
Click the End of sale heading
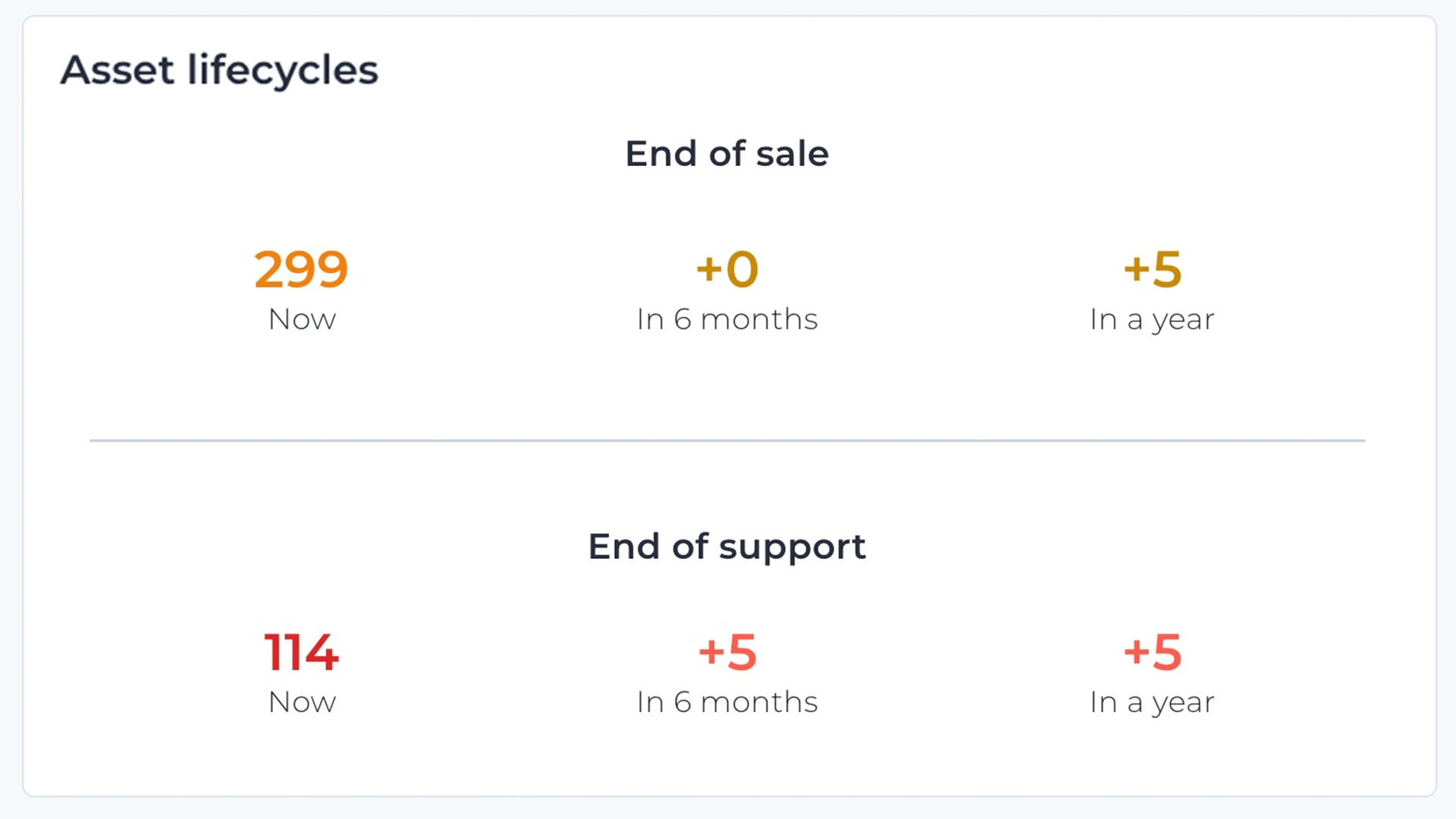pyautogui.click(x=726, y=154)
